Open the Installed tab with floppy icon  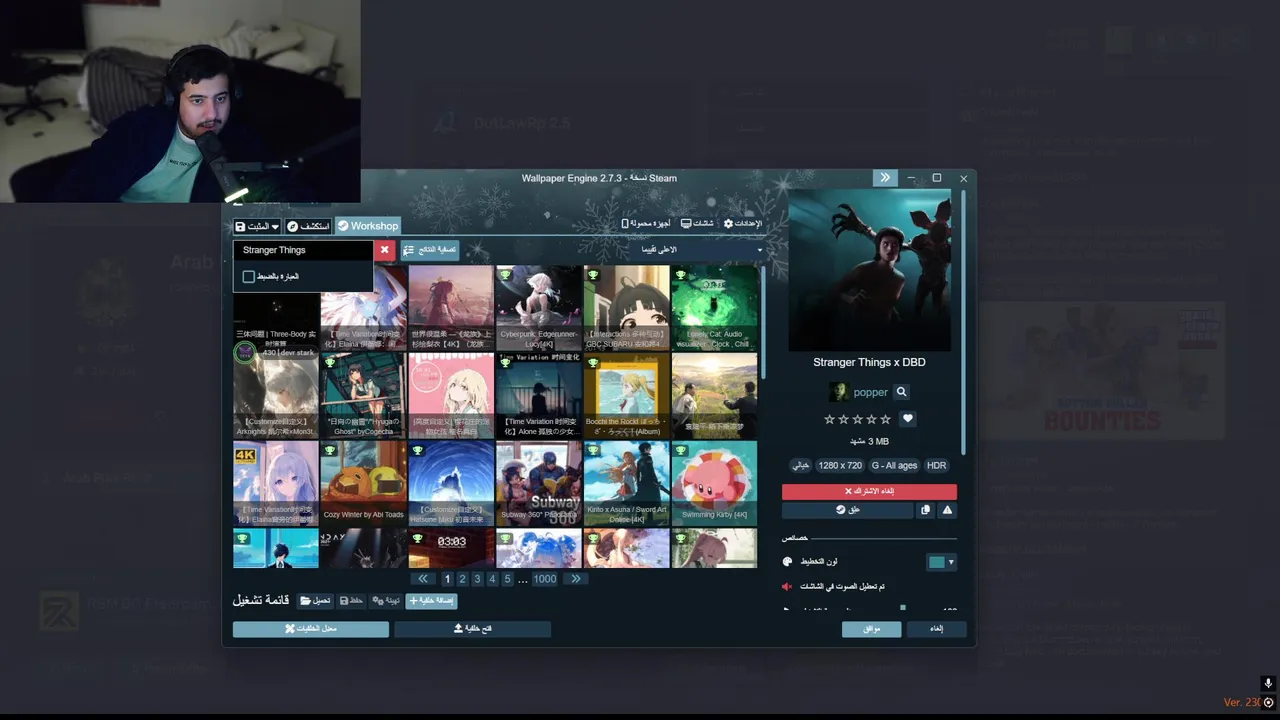[252, 227]
